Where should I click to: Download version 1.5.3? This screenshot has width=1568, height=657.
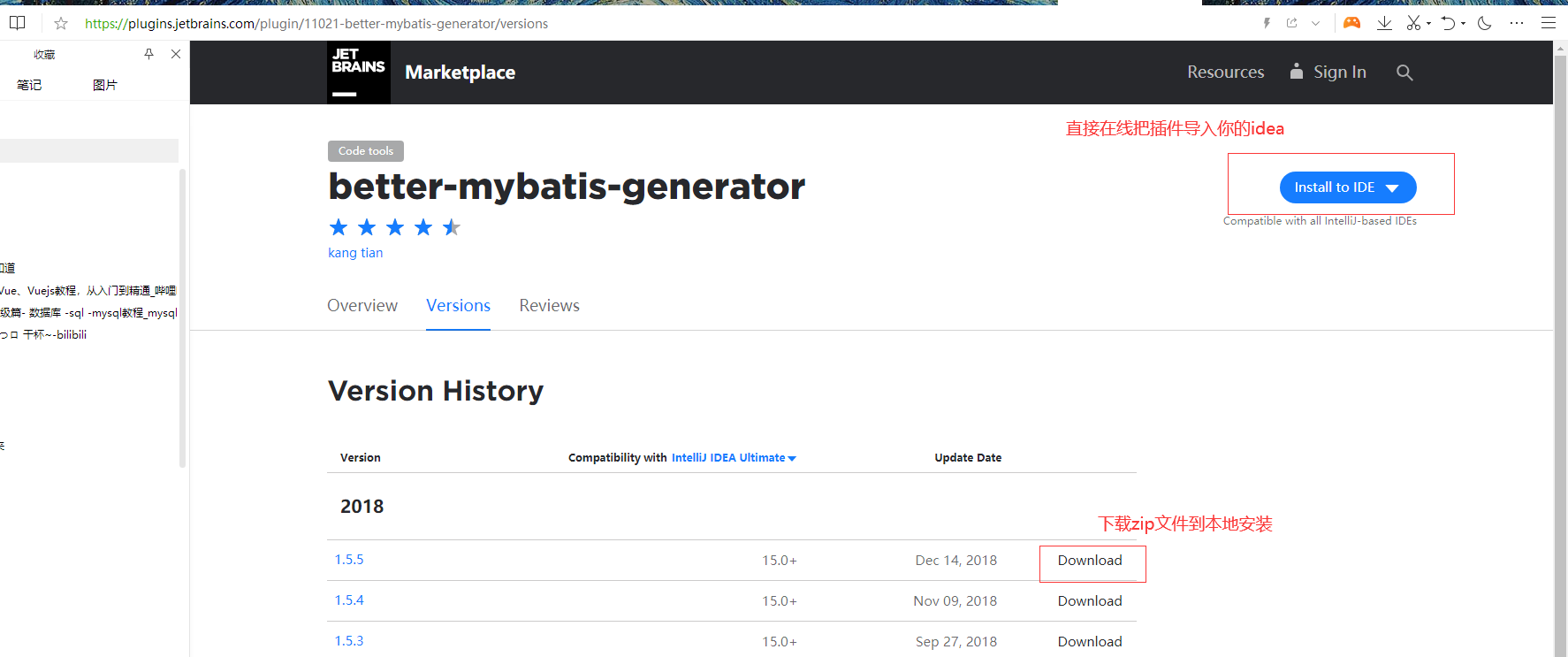pos(1090,642)
